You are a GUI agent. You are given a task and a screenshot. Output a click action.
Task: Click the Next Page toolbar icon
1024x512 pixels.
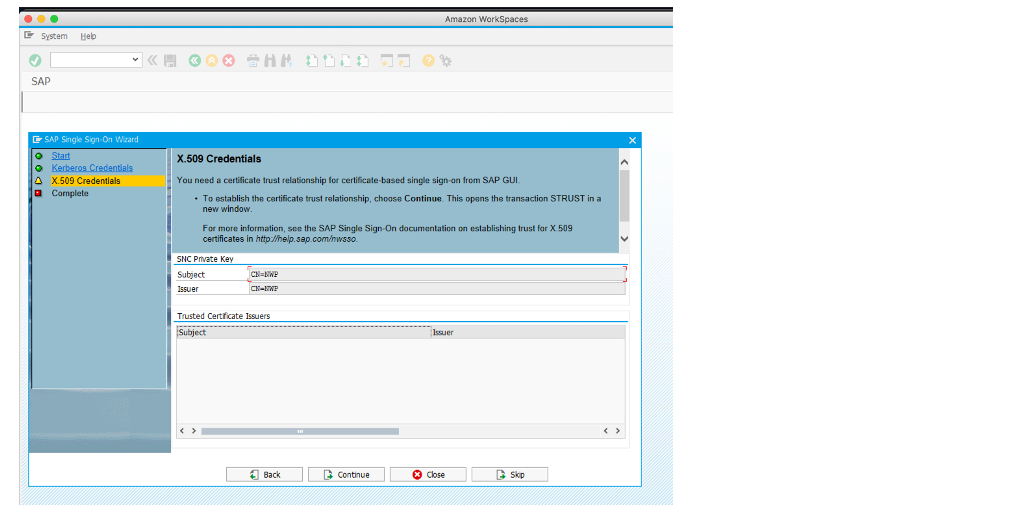pyautogui.click(x=346, y=61)
